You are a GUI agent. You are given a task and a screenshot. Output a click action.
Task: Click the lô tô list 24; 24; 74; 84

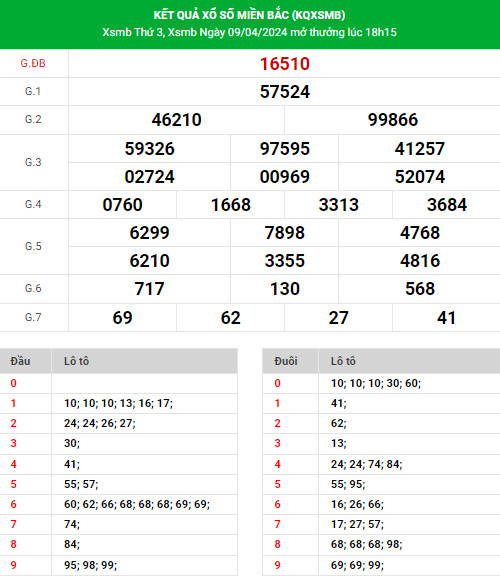(367, 464)
